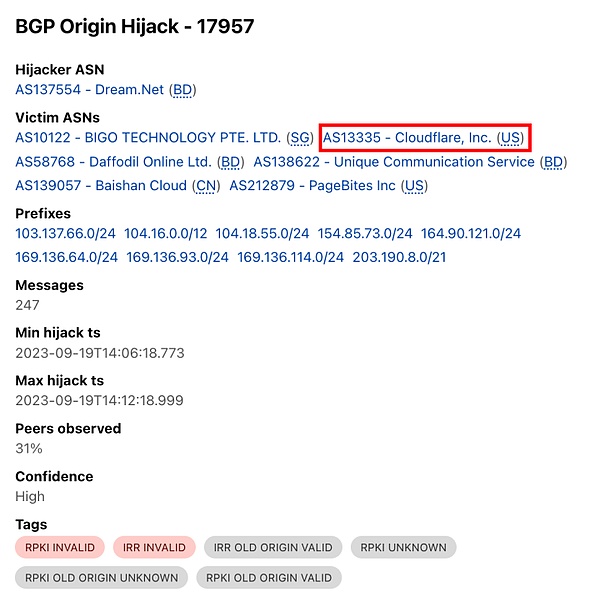Click the IRR OLD ORIGIN VALID tag
600x602 pixels.
pos(273,547)
